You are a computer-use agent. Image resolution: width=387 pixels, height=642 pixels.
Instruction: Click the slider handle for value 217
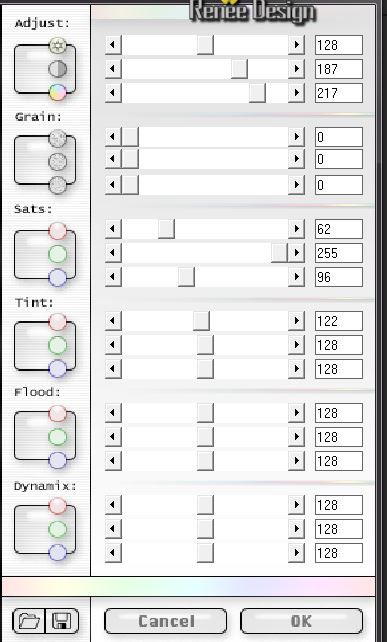257,93
